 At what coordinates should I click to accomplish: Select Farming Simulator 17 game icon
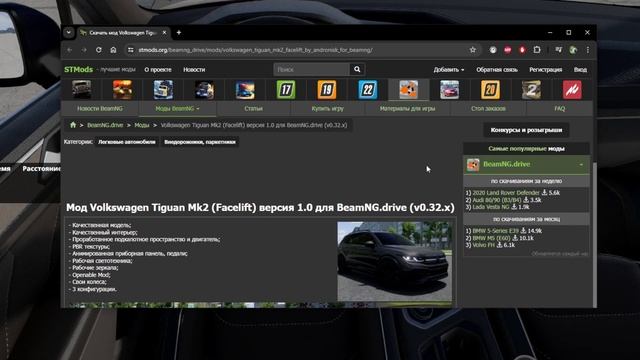pyautogui.click(x=286, y=89)
